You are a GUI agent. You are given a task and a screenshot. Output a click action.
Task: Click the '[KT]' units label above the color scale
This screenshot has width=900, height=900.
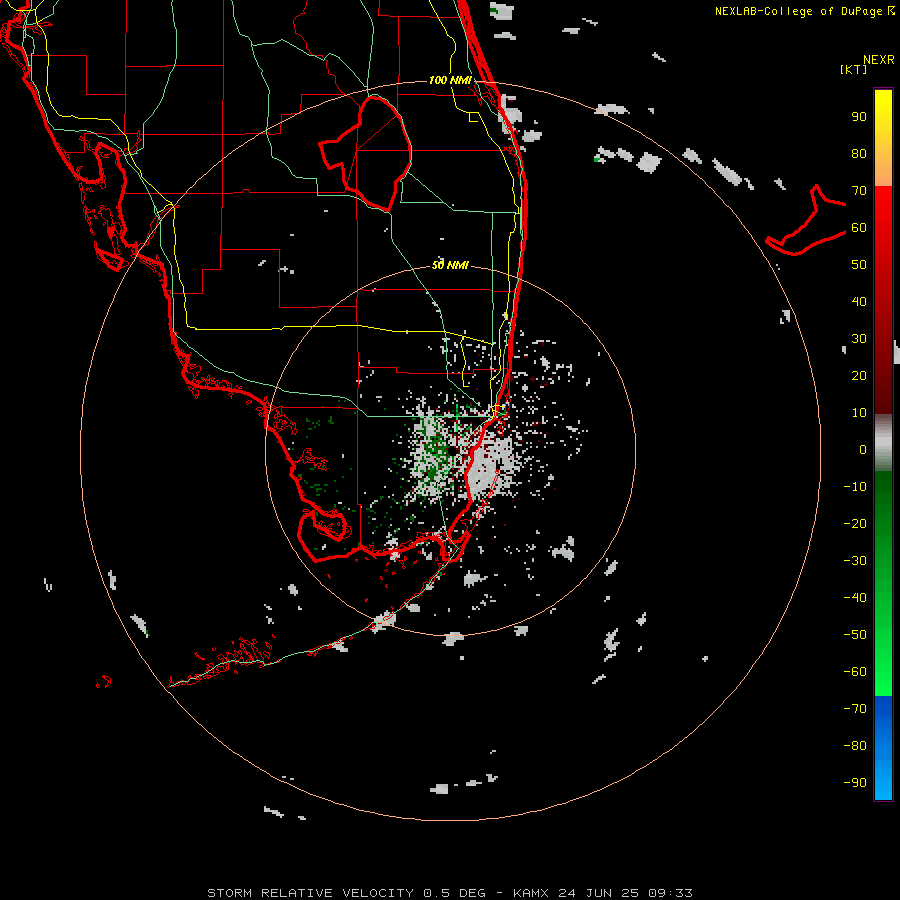(x=854, y=69)
